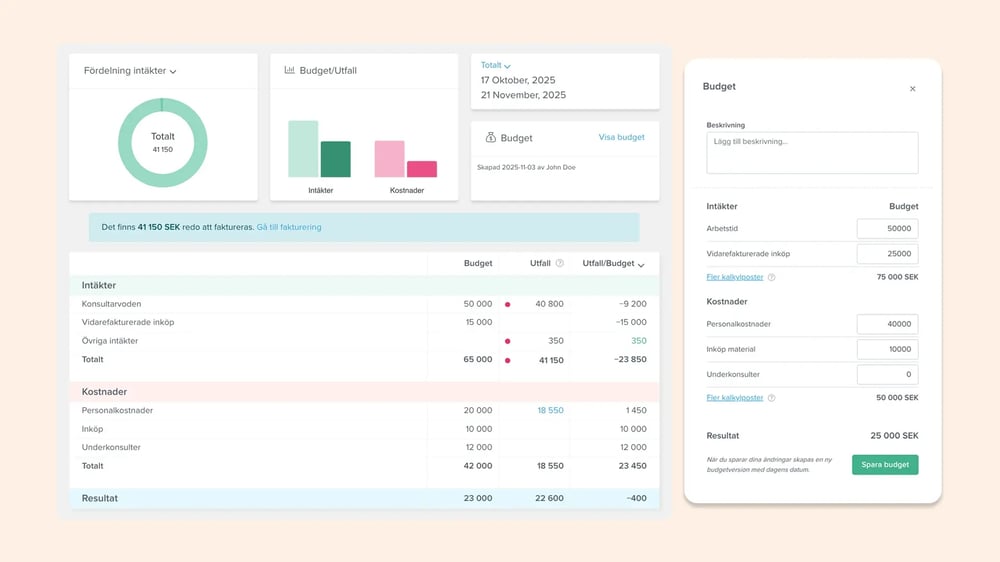Click help icon beside Fler kalkylposter under Intäkter
1000x562 pixels.
pos(772,278)
